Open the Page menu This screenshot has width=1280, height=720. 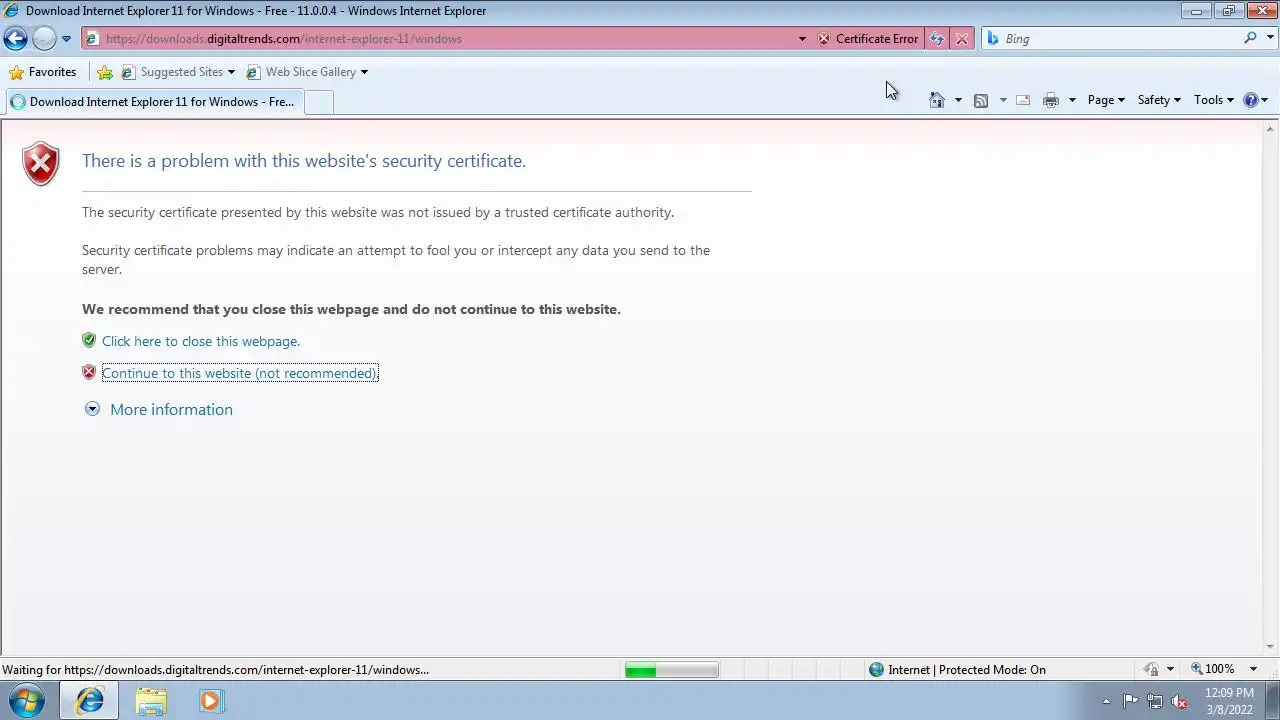(1106, 100)
